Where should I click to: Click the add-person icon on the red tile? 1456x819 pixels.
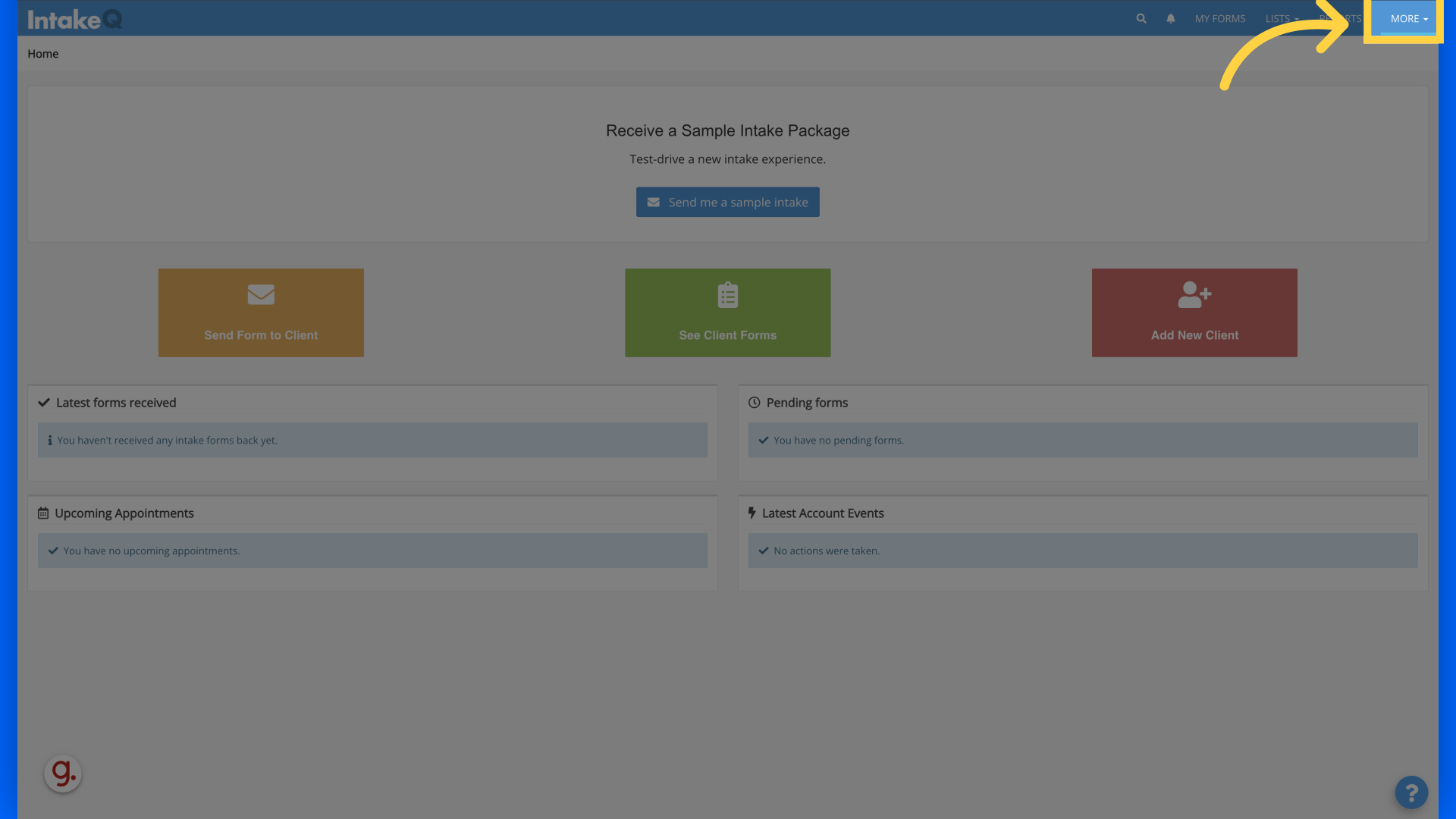tap(1194, 295)
